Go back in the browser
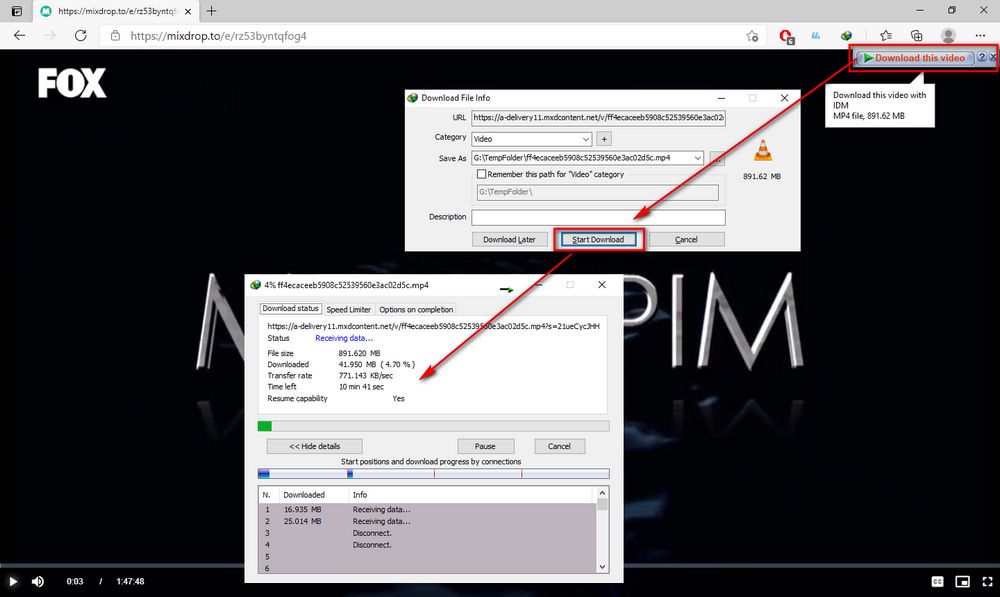Screen dimensions: 1000x597 tap(20, 36)
